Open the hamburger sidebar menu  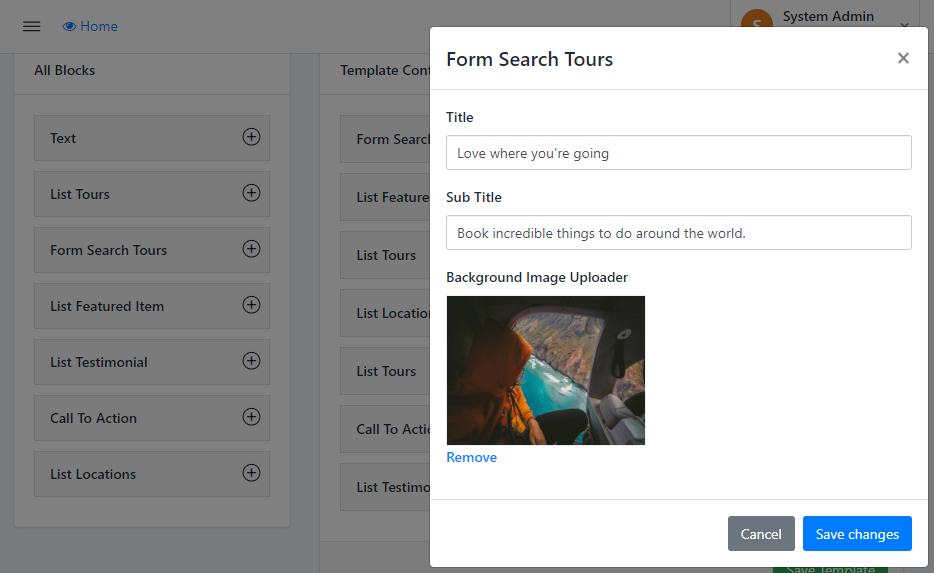tap(31, 26)
